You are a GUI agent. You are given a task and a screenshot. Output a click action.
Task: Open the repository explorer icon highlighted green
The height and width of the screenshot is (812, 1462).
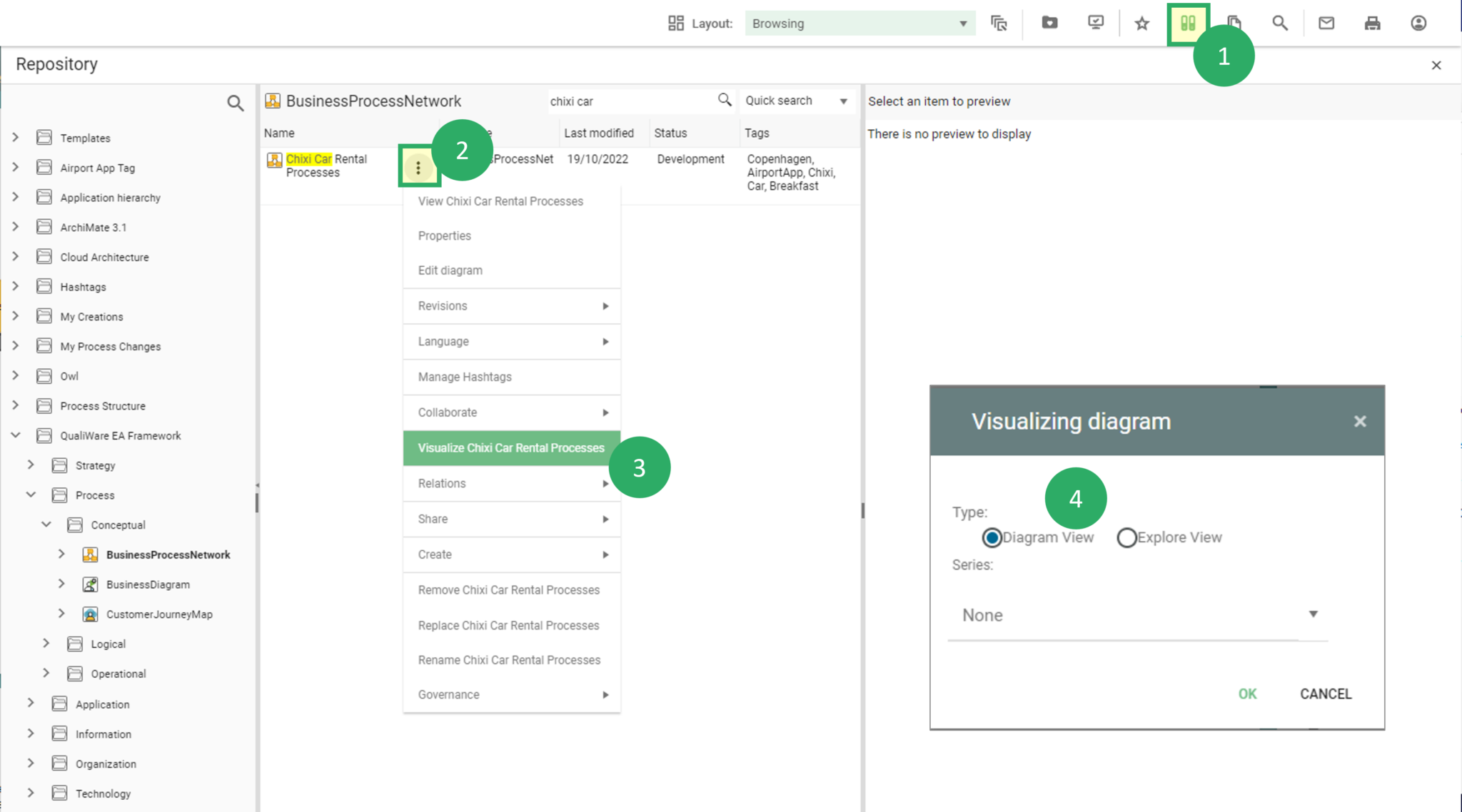click(1188, 24)
